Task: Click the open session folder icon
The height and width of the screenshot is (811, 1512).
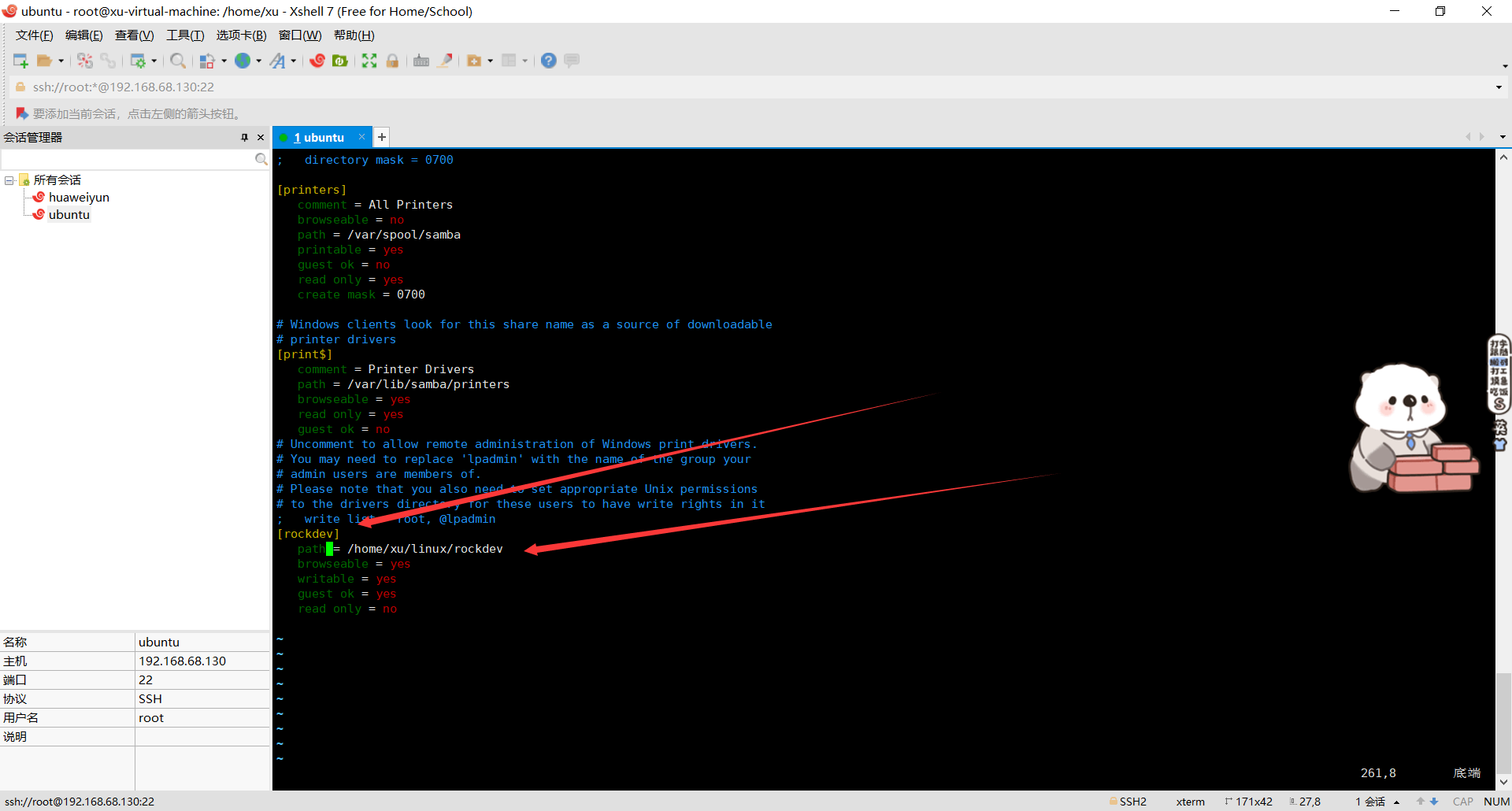Action: tap(44, 61)
